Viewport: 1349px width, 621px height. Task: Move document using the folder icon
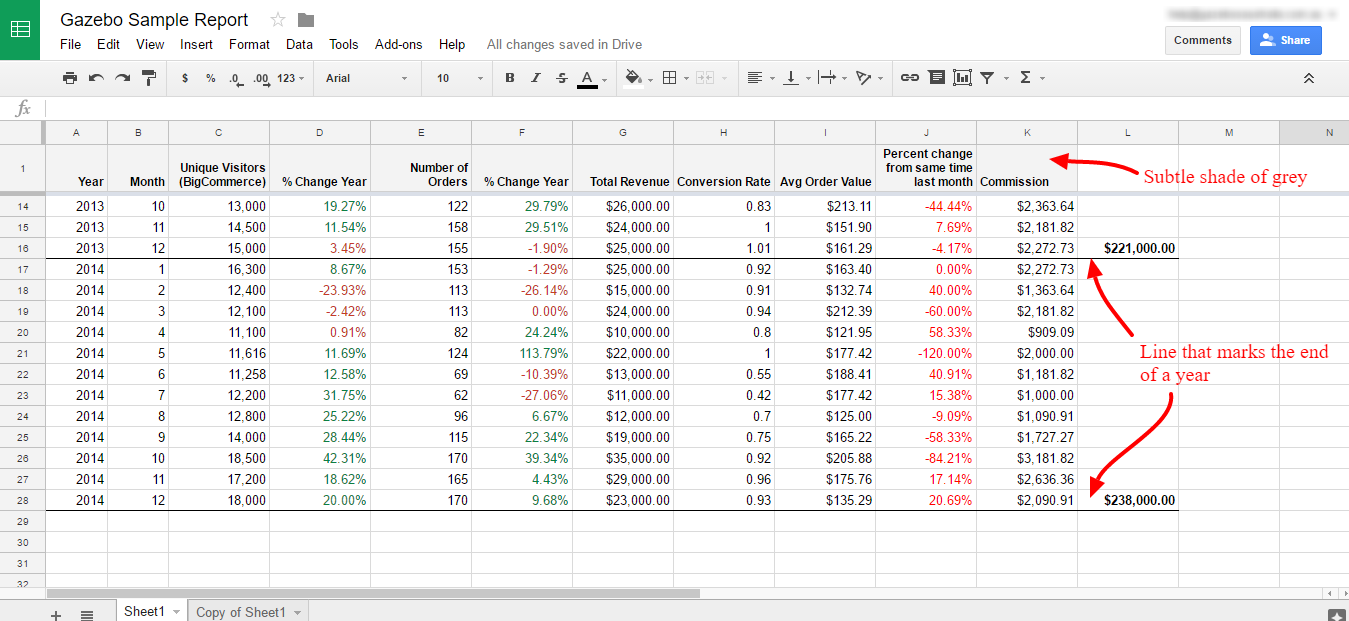click(306, 20)
